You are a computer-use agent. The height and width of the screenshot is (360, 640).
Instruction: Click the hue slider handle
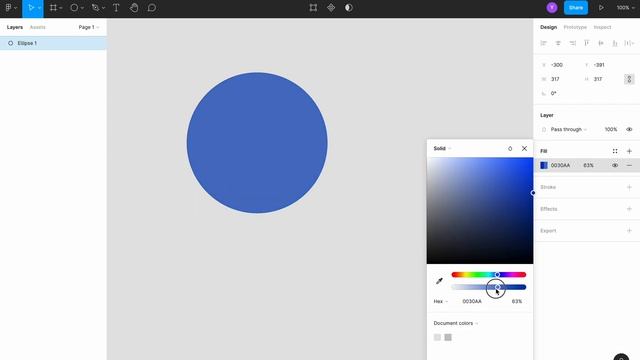click(x=497, y=275)
